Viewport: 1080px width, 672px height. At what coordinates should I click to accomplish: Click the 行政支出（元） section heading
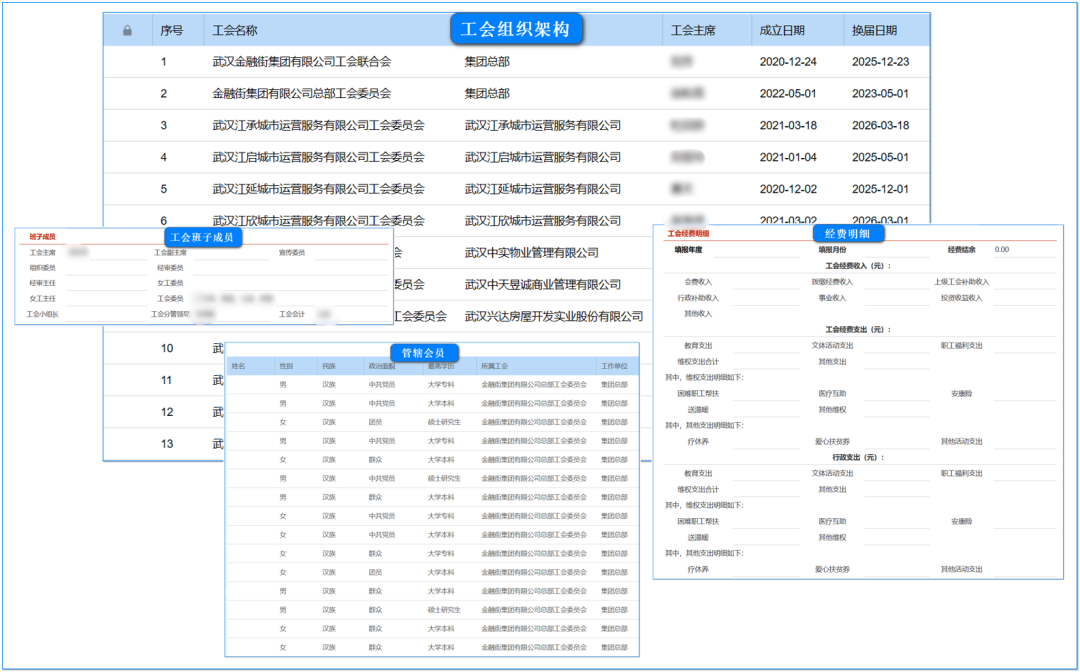tap(858, 458)
